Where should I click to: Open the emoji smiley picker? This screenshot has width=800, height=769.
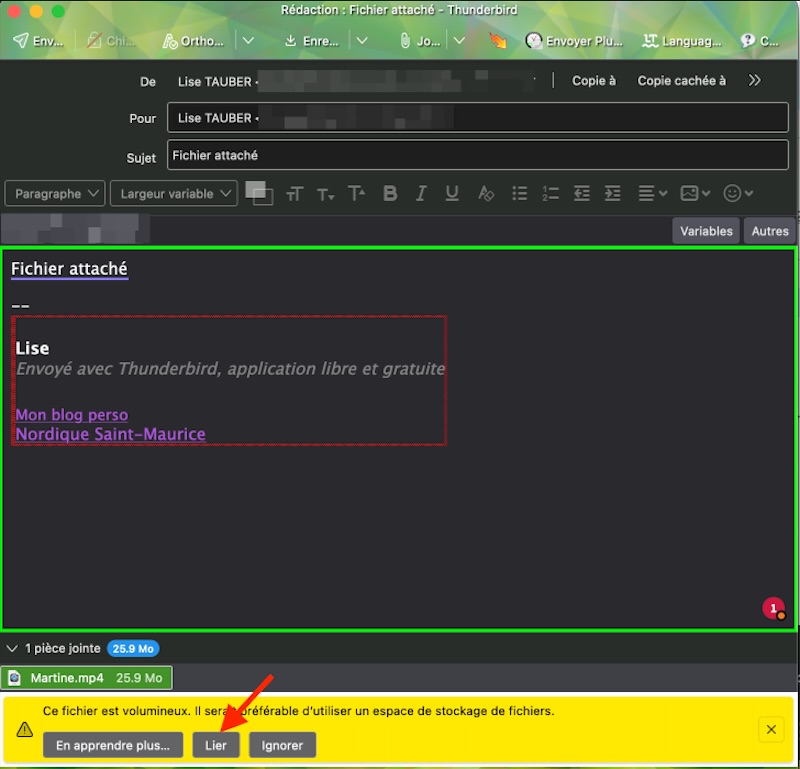tap(737, 193)
